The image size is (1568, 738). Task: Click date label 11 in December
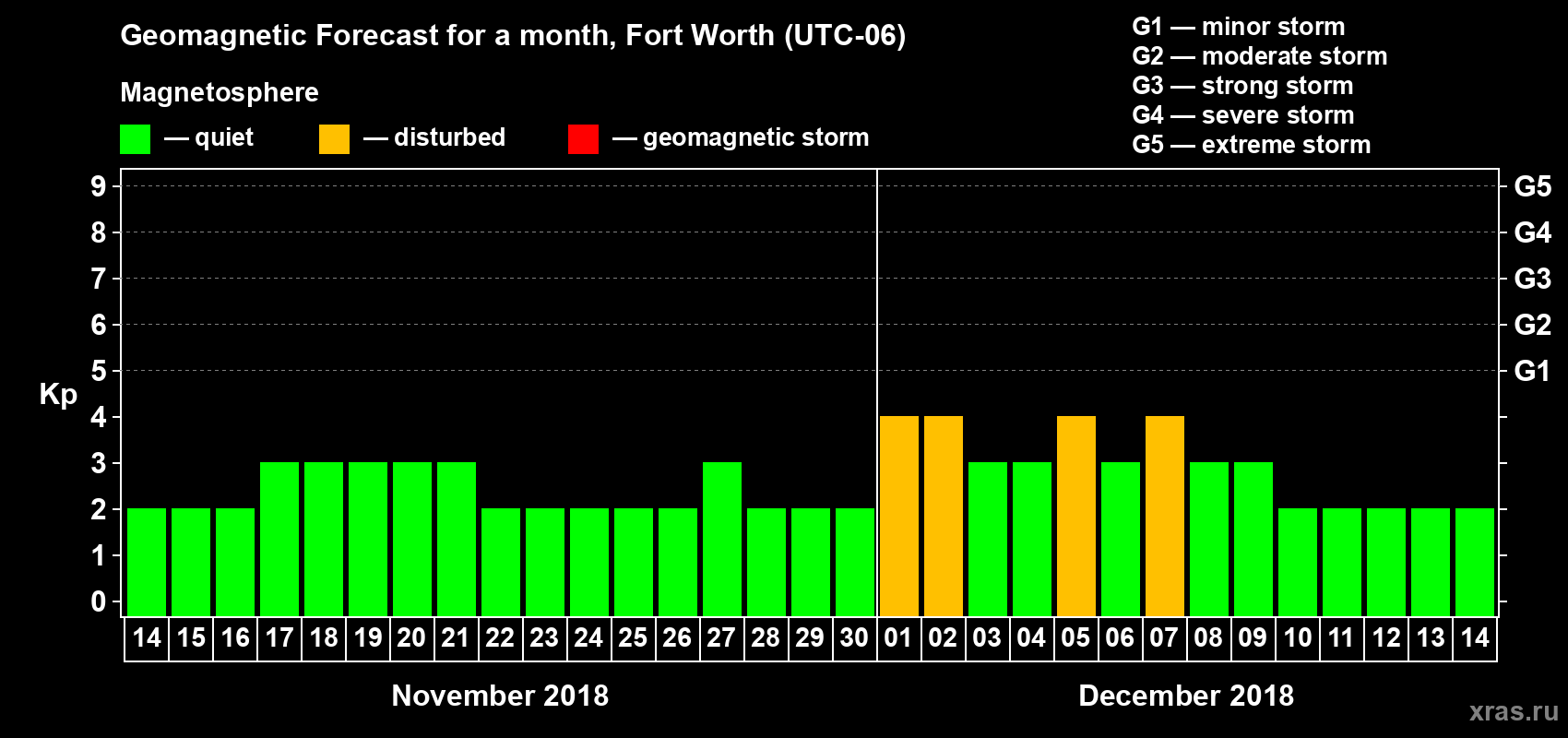click(x=1342, y=638)
